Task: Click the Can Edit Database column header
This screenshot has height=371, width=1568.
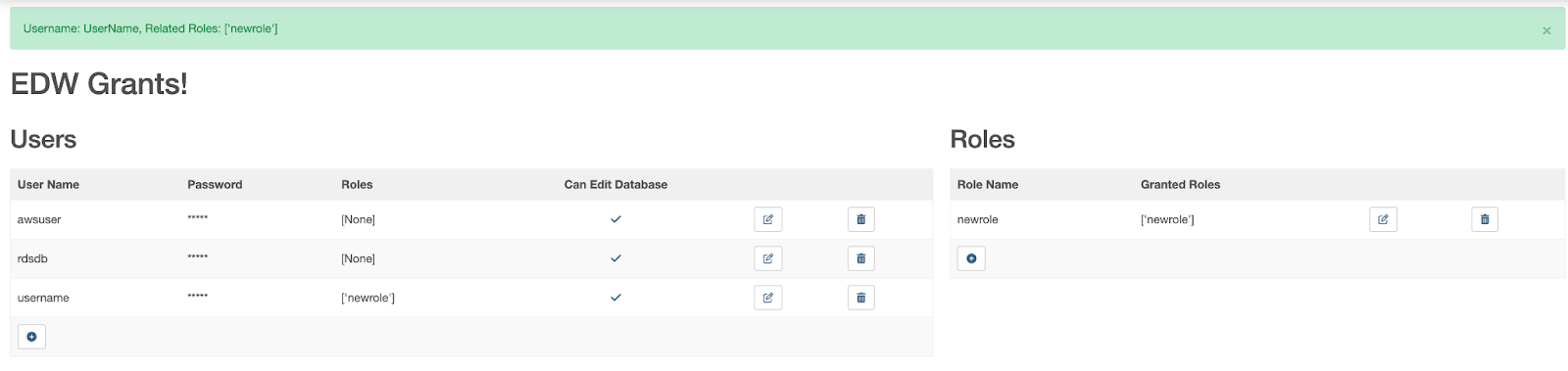Action: (x=615, y=184)
